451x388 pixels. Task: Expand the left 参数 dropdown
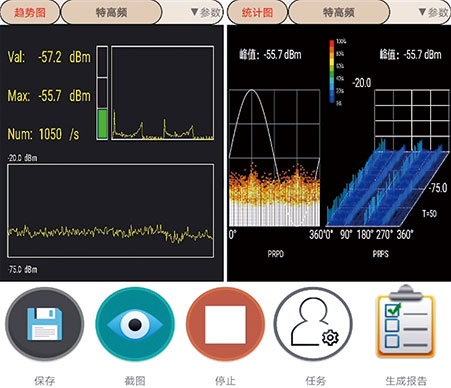(205, 13)
